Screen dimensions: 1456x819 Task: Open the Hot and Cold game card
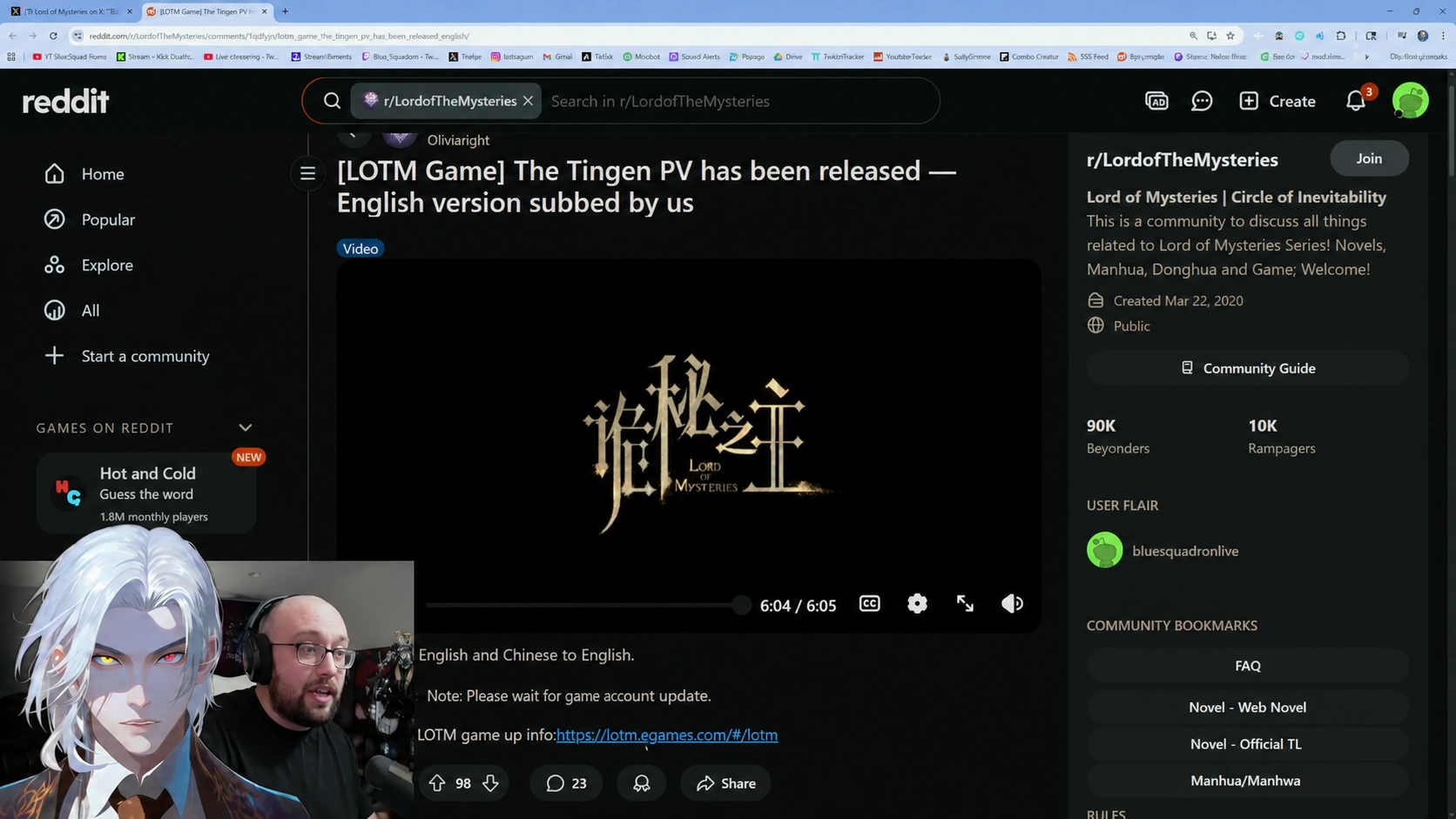[146, 493]
